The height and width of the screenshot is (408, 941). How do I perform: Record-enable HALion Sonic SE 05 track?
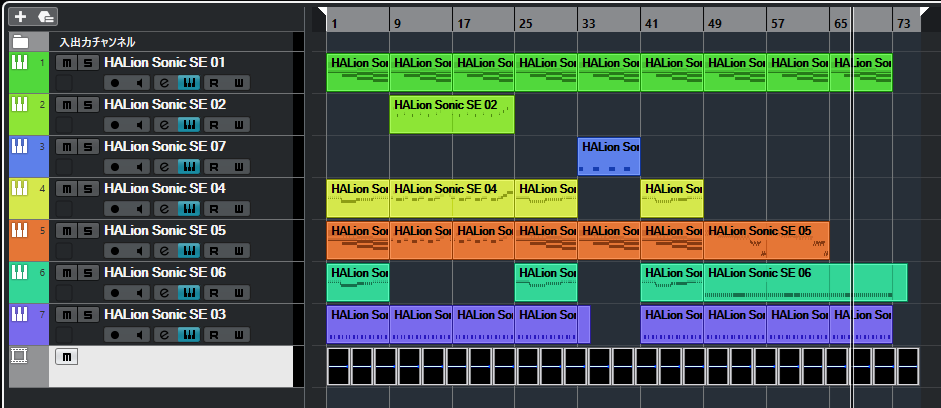[115, 251]
